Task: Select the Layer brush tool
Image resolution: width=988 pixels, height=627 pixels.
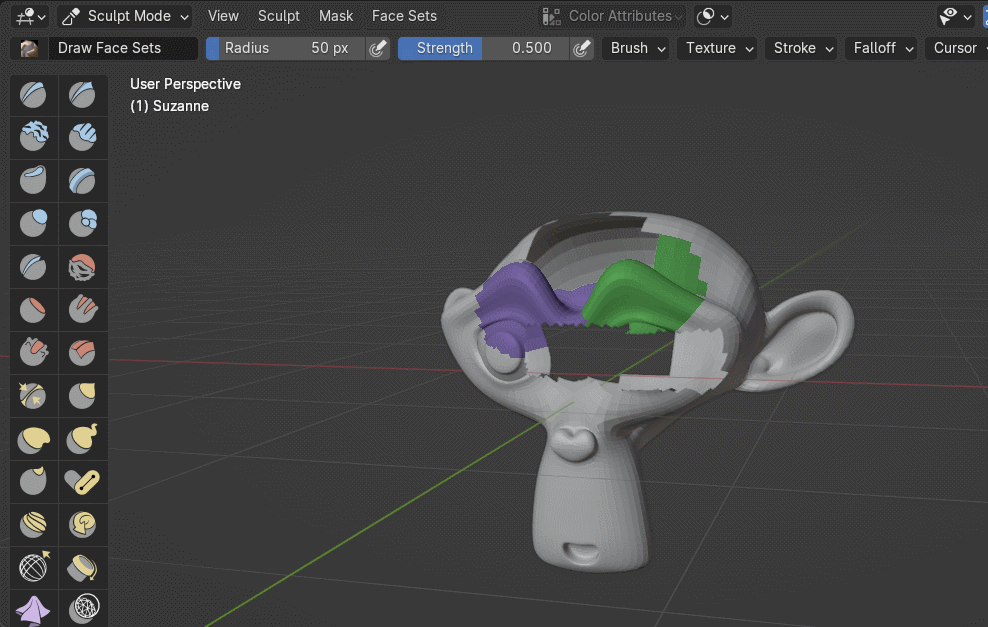Action: pos(83,180)
